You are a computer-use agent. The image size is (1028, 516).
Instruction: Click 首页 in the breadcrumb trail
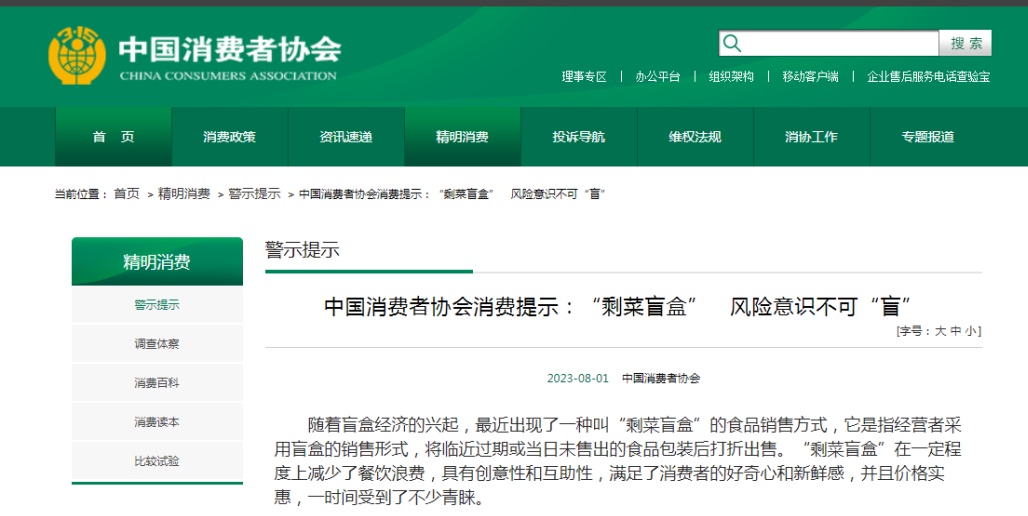(x=127, y=193)
